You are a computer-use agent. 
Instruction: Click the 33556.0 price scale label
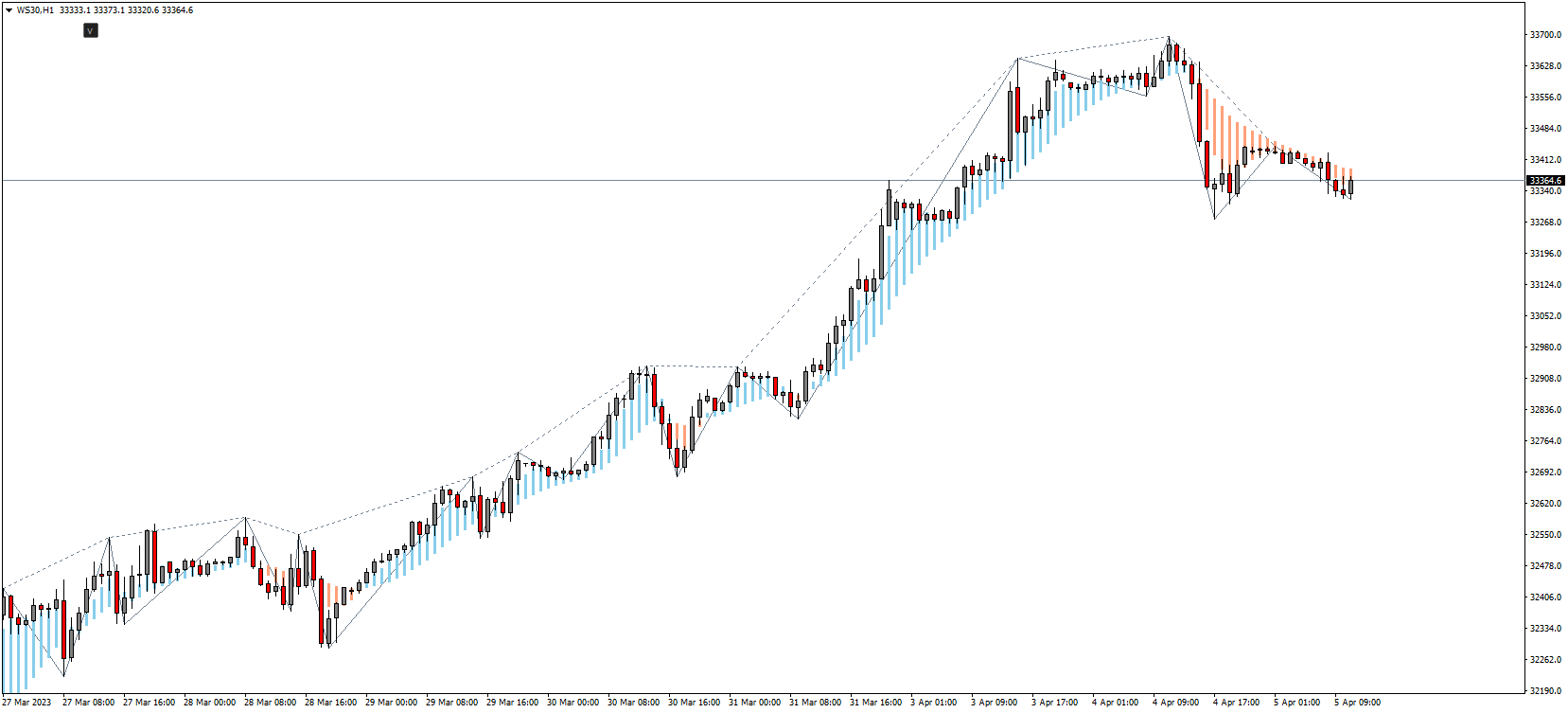point(1545,98)
